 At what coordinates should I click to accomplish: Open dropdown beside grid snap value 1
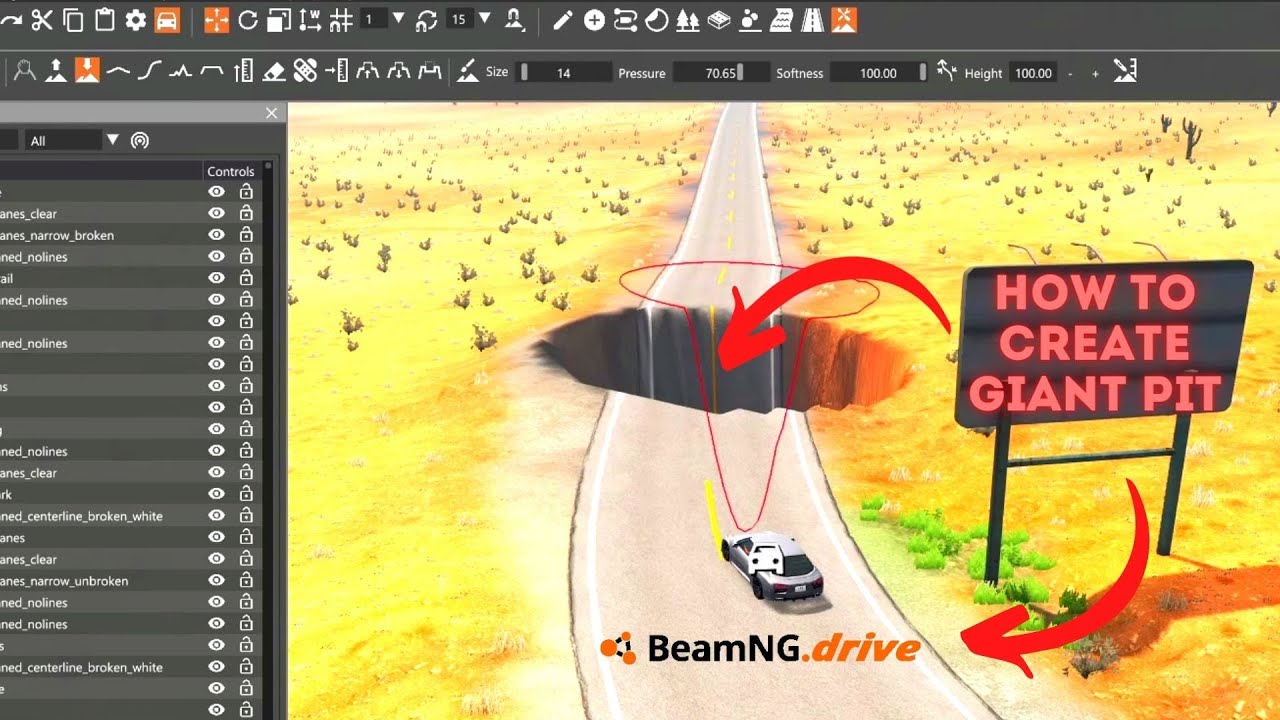coord(399,18)
